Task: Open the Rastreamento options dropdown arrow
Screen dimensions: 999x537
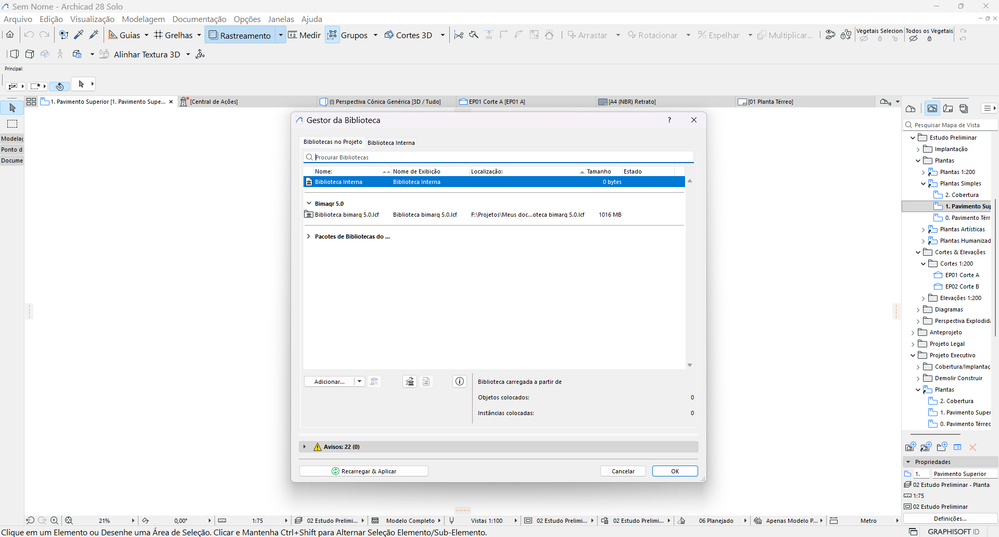Action: (280, 35)
